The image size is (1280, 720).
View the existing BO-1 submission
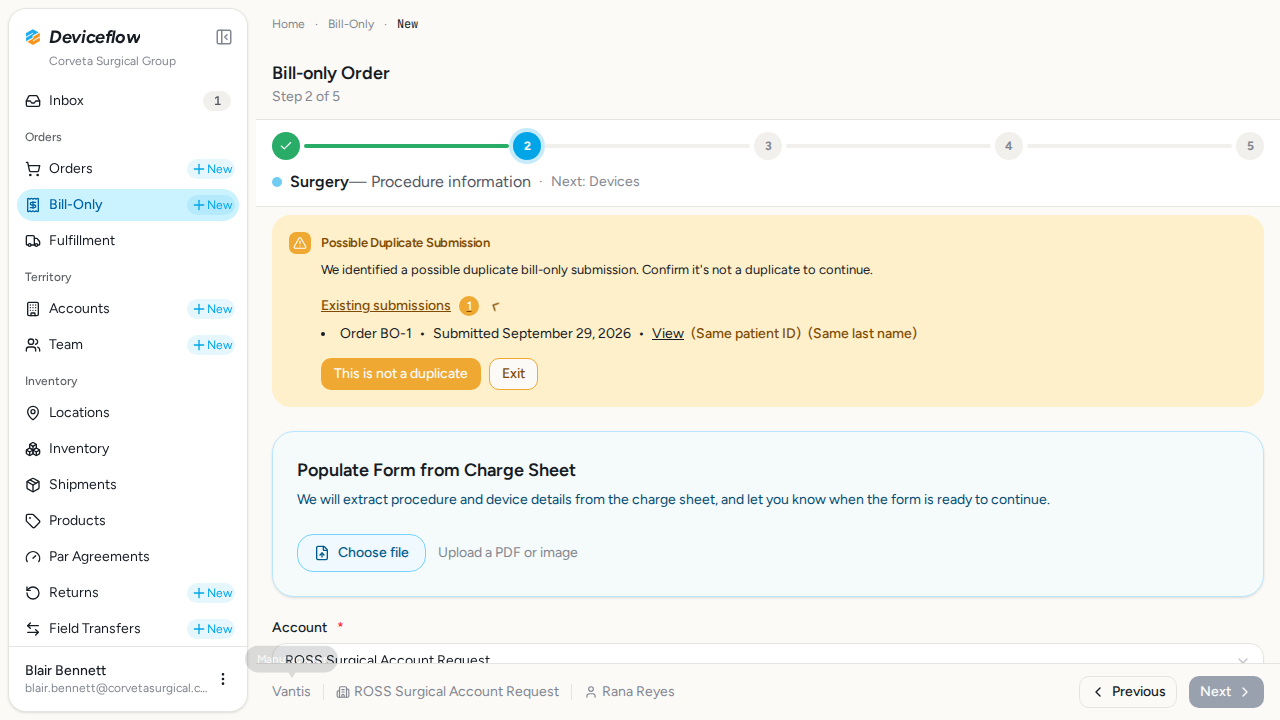click(x=668, y=334)
